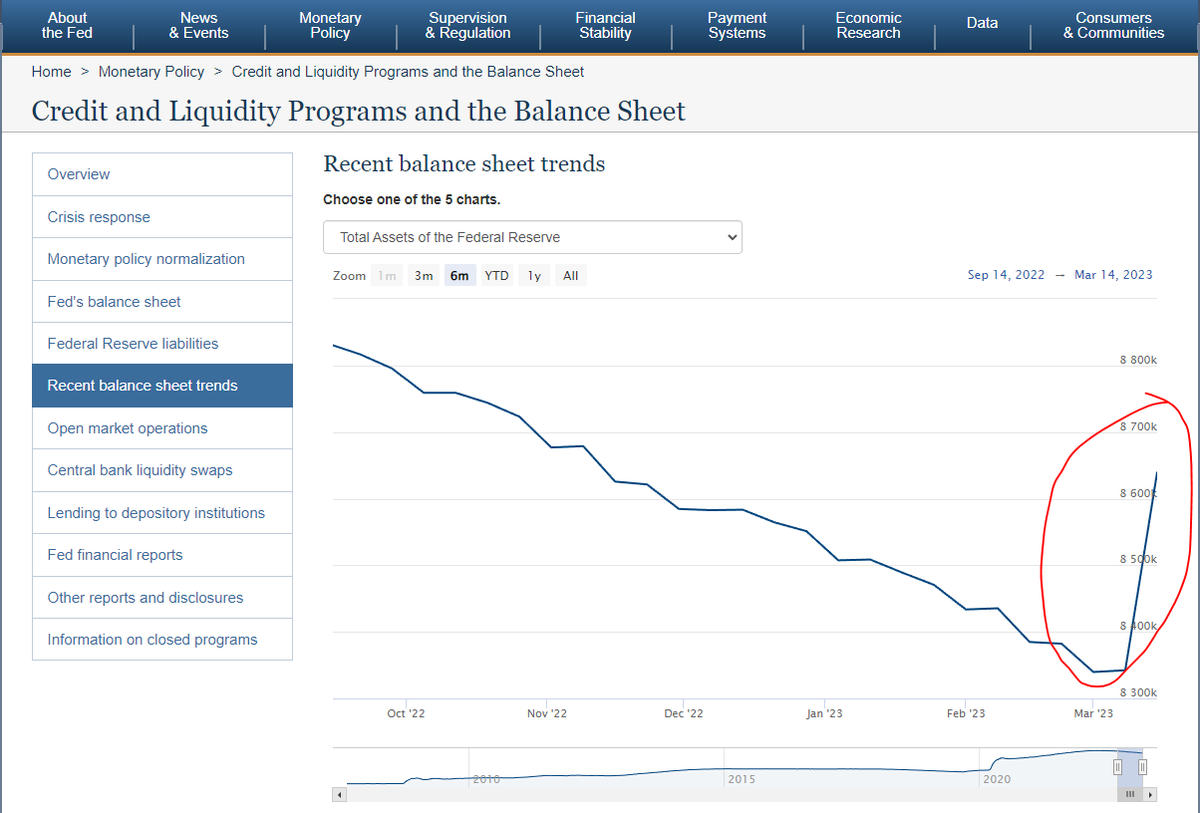Open the Consumers & Communities menu
The height and width of the screenshot is (813, 1200).
coord(1113,26)
